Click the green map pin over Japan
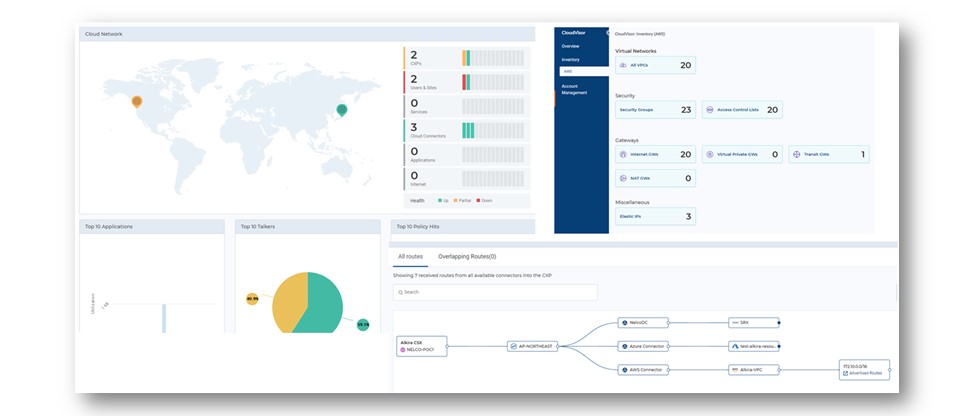The height and width of the screenshot is (416, 960). 342,109
